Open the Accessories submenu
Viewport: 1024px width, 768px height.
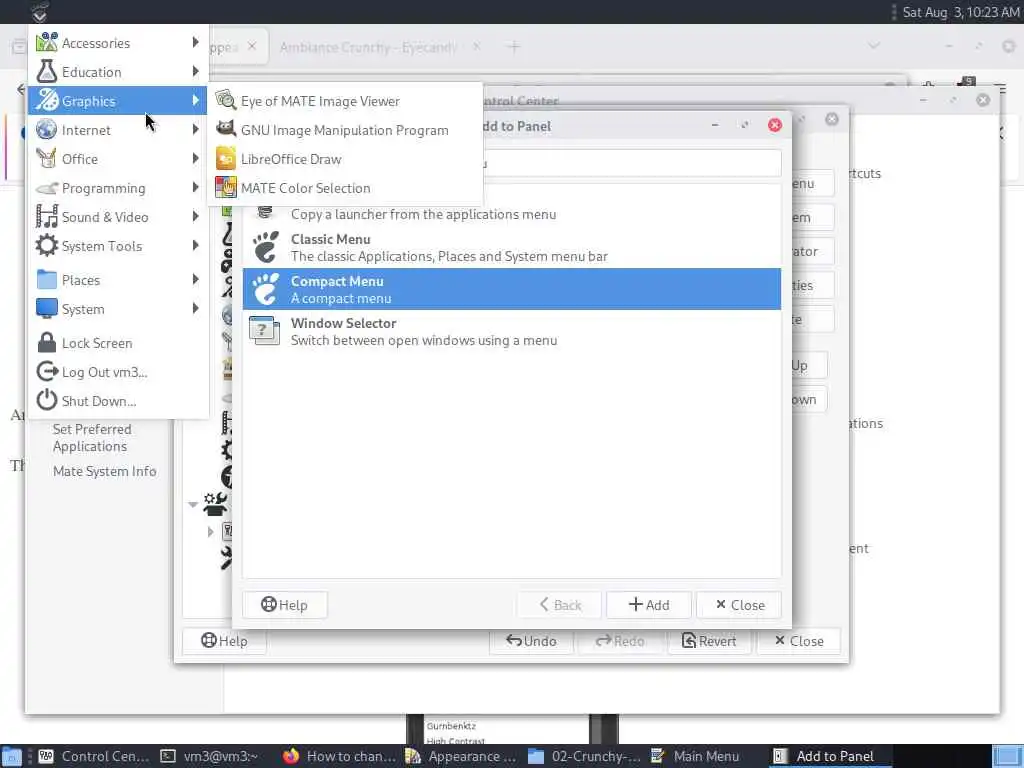118,43
